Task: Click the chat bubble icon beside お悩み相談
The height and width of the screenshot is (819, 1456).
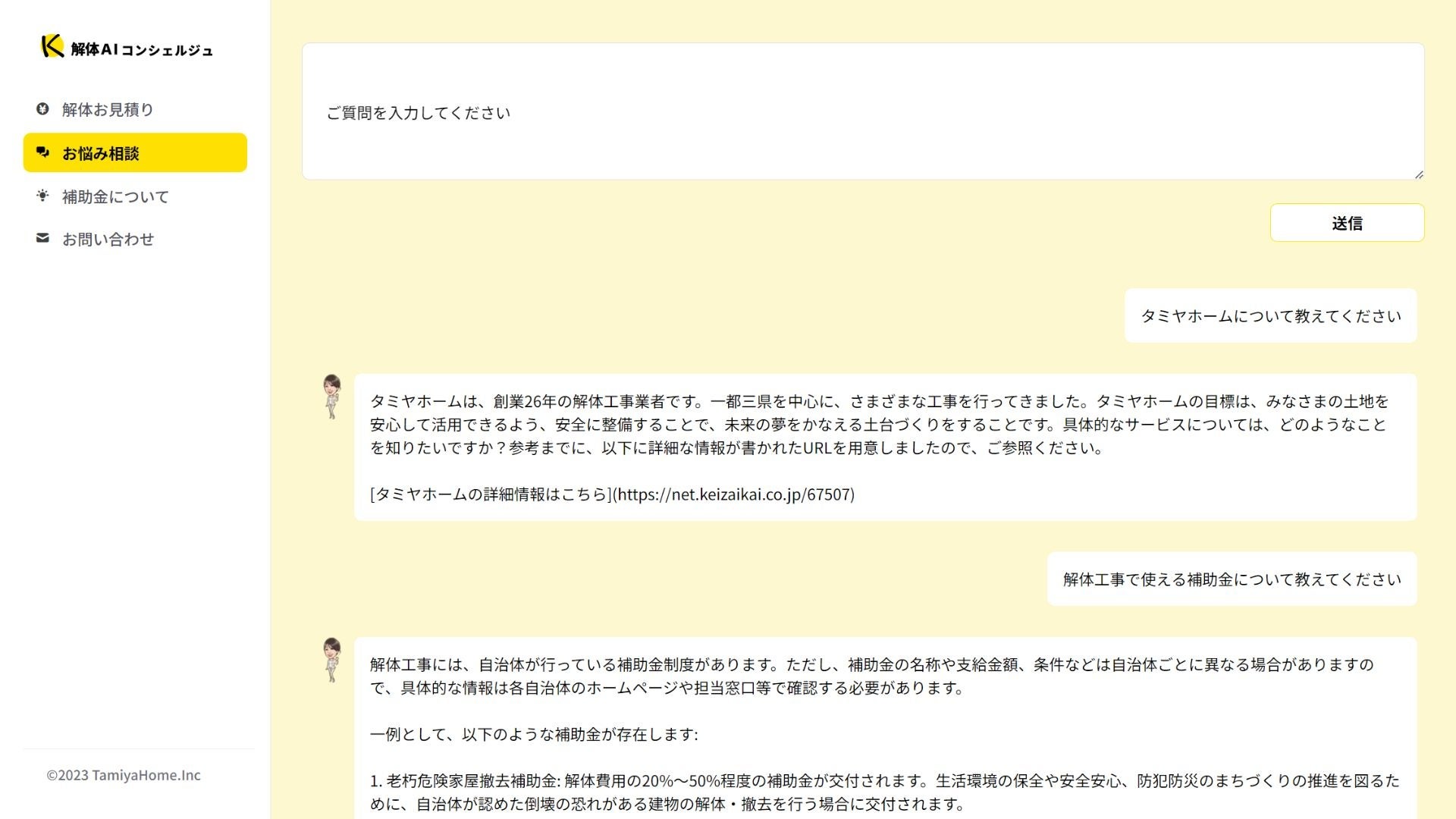Action: [42, 152]
